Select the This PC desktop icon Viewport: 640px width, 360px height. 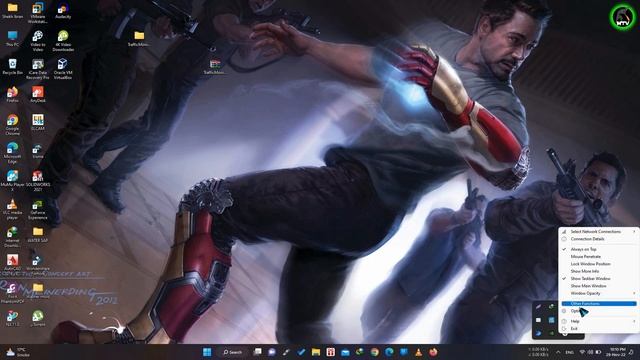pyautogui.click(x=12, y=38)
